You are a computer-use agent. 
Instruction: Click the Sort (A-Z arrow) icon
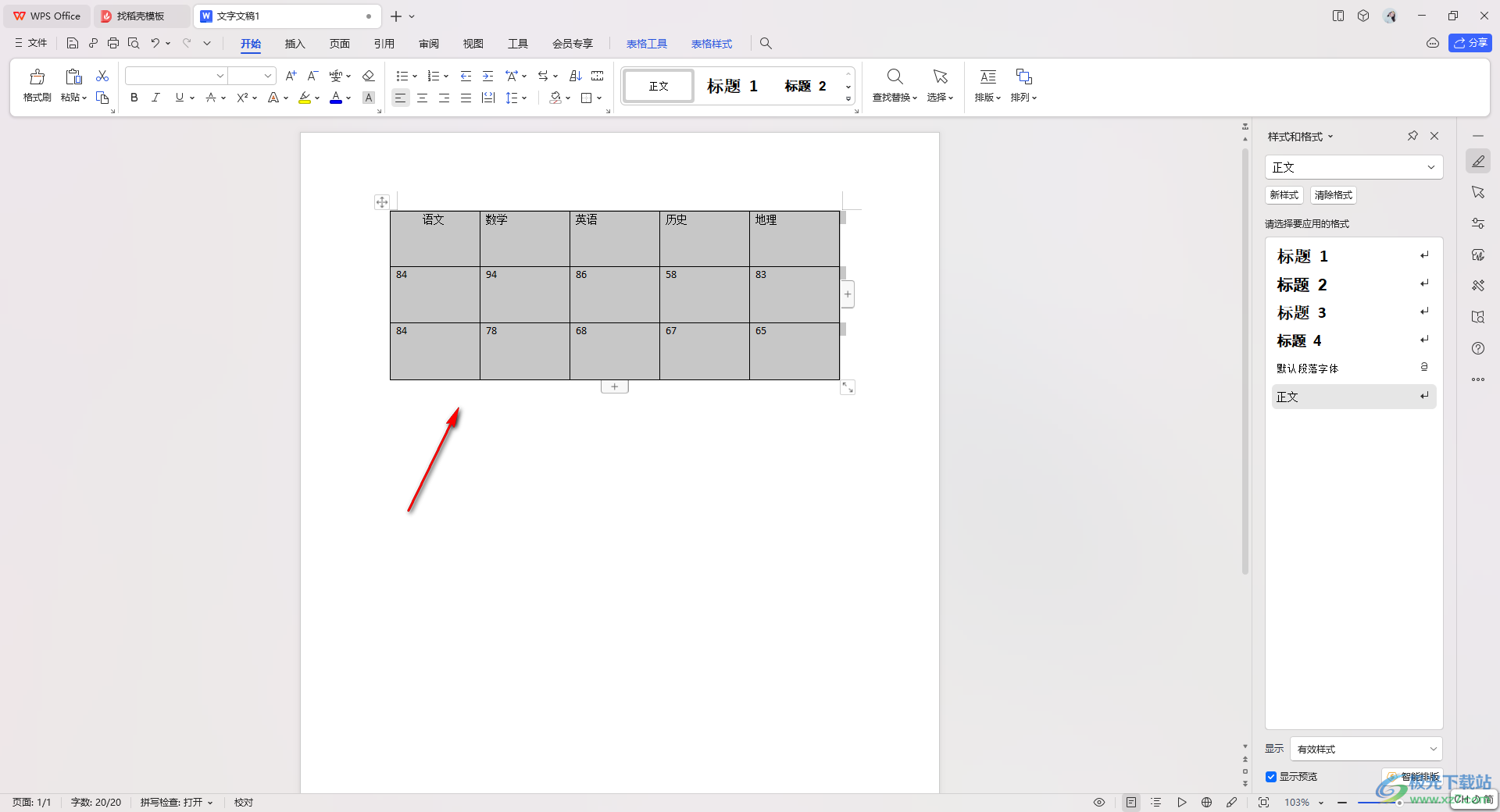[576, 76]
